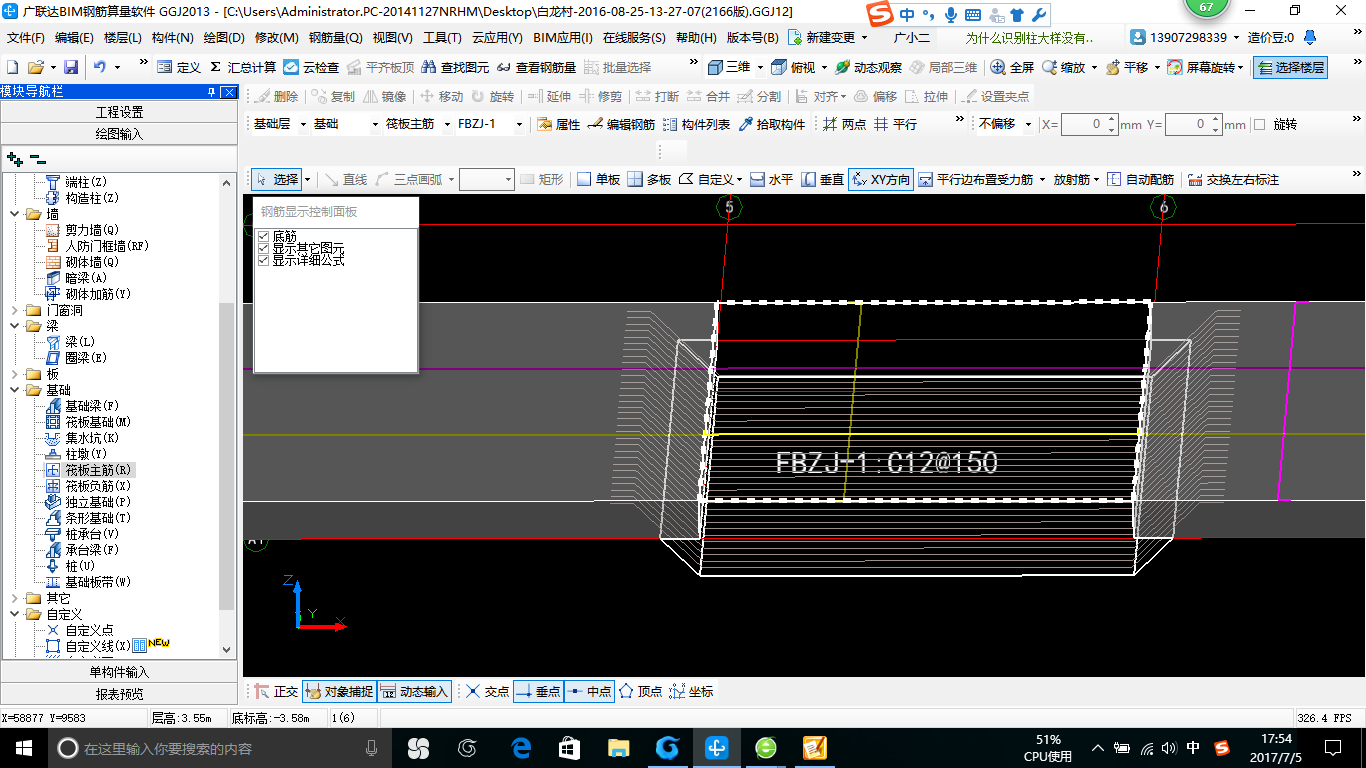Toggle 中点 midpoint snap
The image size is (1366, 768).
tap(589, 691)
